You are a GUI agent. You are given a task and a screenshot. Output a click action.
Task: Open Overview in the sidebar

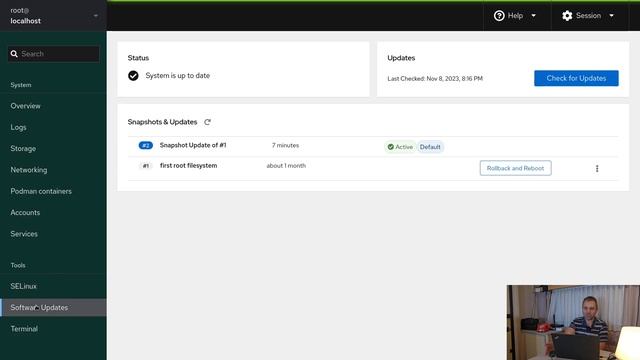point(53,106)
